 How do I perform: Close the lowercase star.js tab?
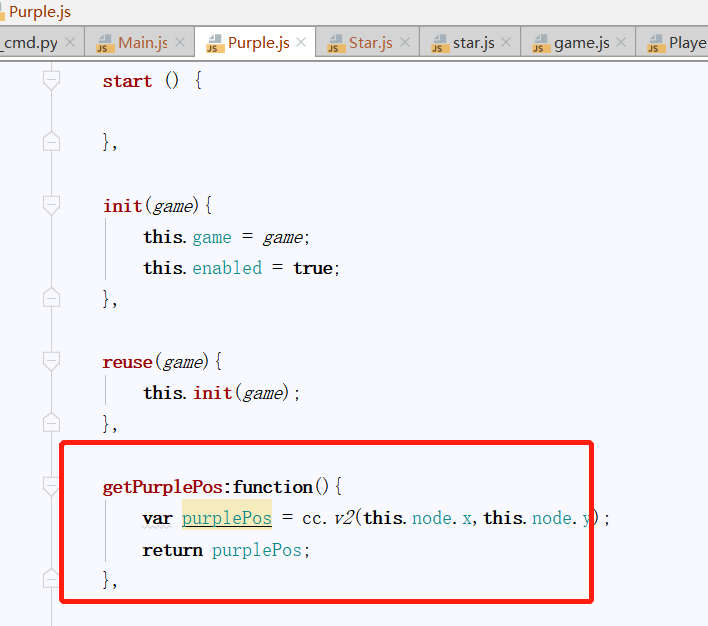(x=506, y=42)
